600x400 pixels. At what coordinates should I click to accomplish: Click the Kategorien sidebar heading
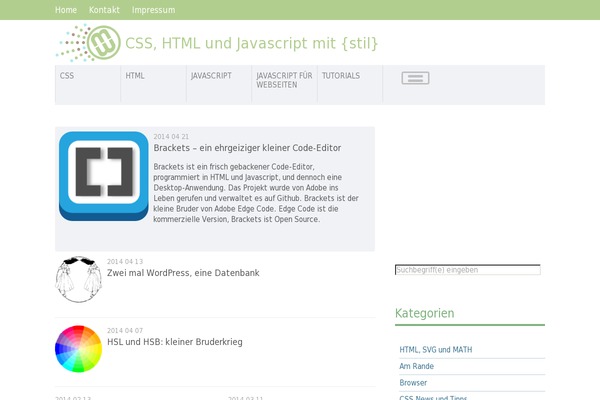point(424,313)
